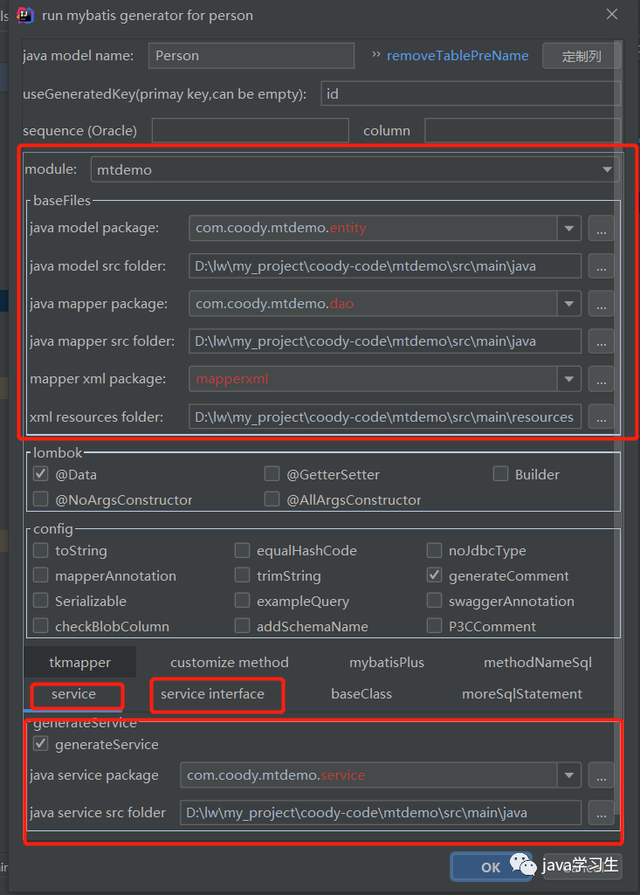
Task: Click the java model src folder path field
Action: point(385,266)
